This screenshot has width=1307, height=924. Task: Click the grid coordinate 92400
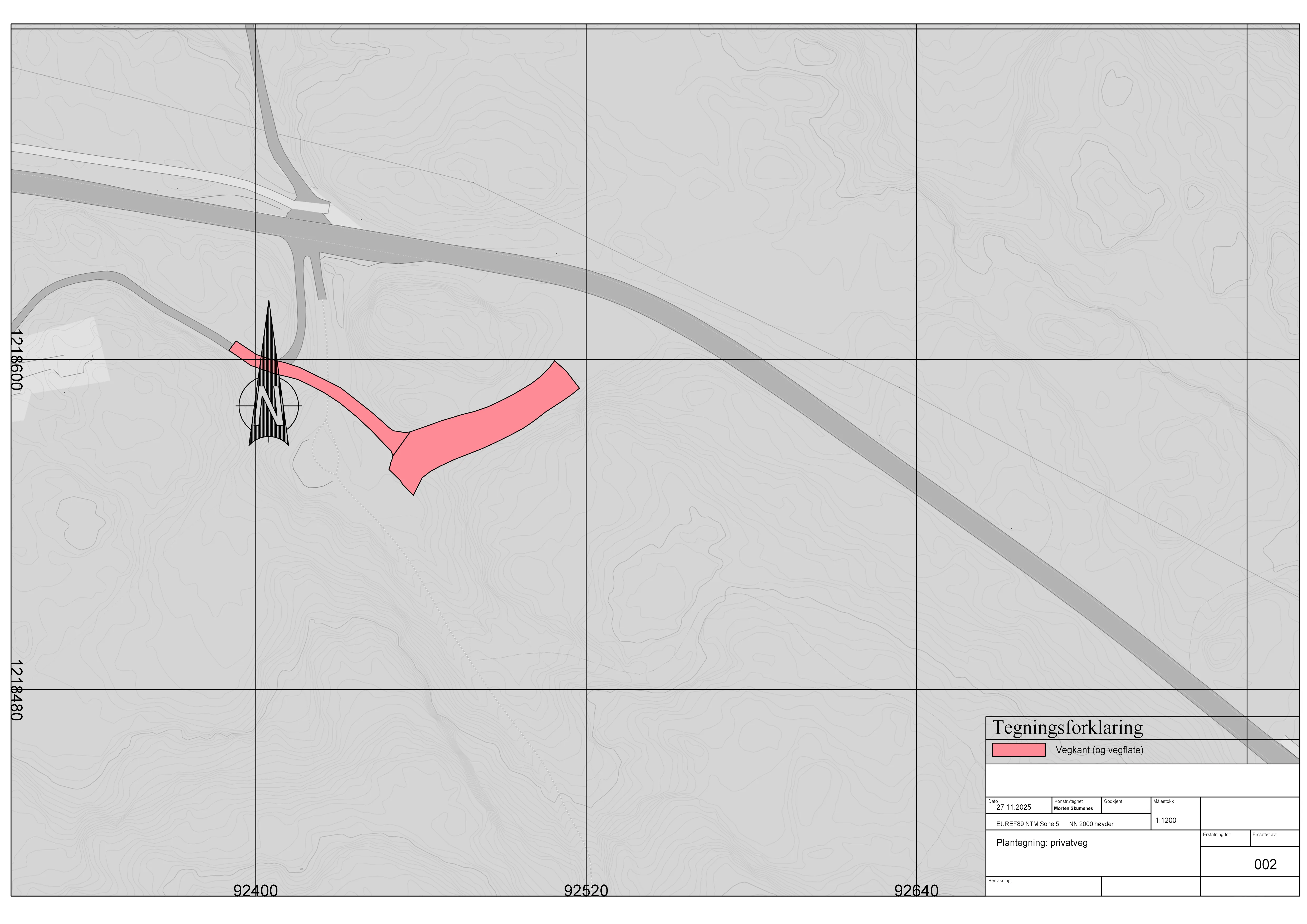point(256,891)
